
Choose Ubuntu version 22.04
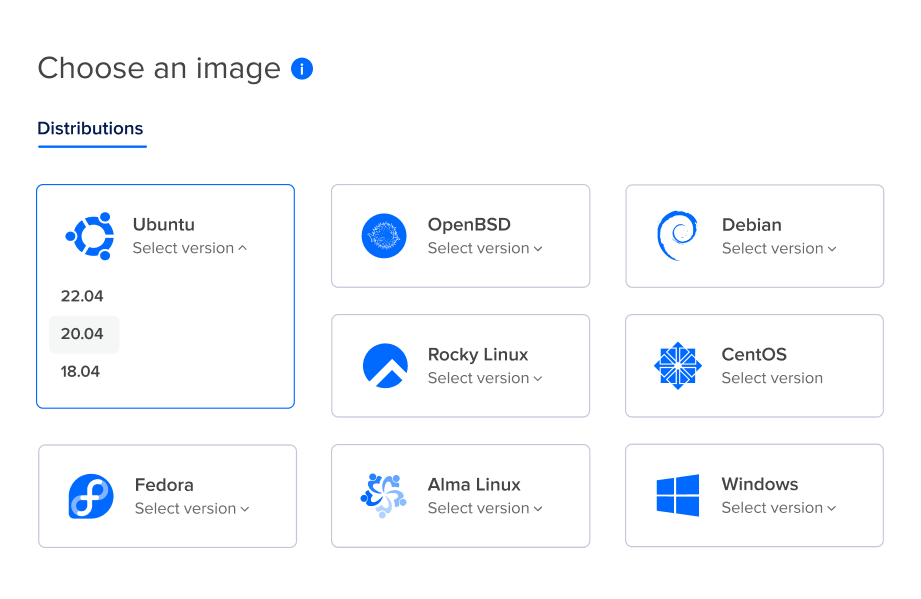point(82,296)
